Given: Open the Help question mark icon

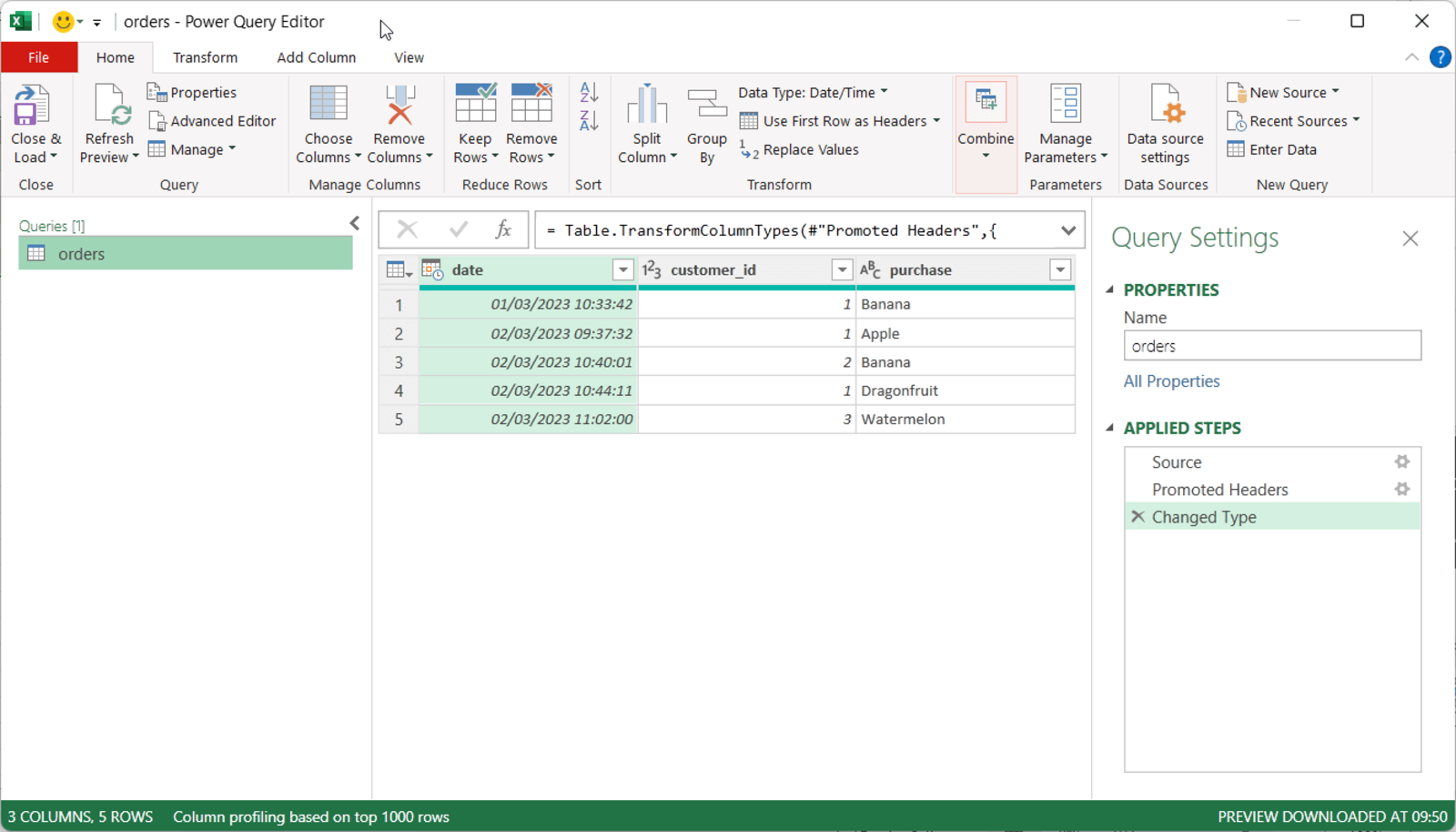Looking at the screenshot, I should coord(1441,57).
